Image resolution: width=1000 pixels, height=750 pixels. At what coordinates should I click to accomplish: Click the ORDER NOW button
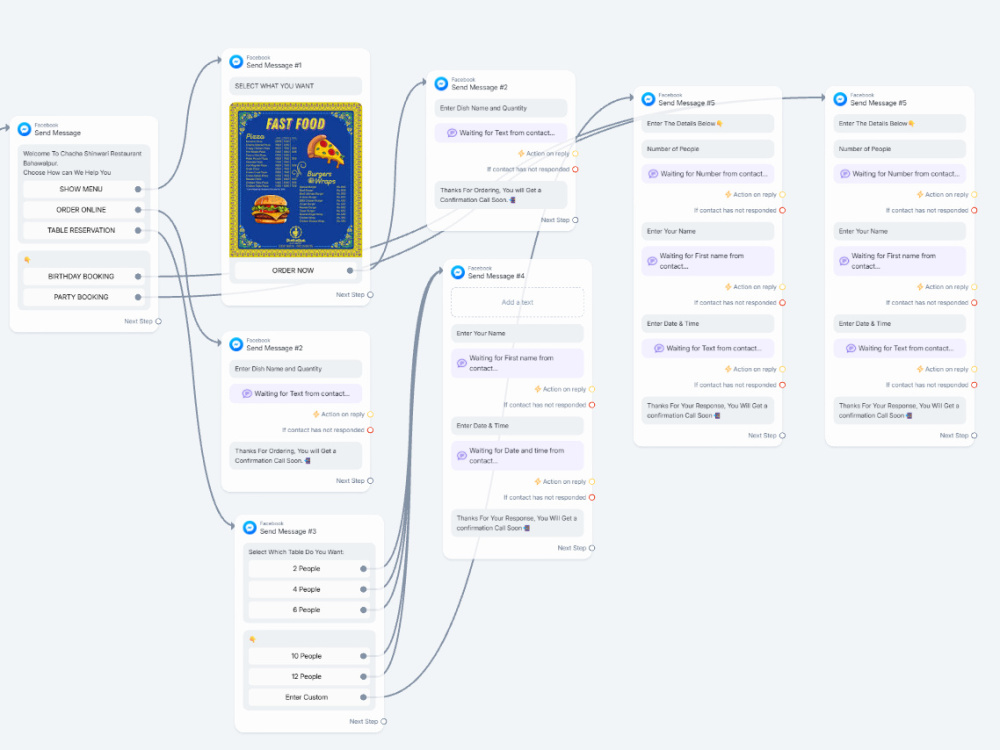(x=295, y=270)
